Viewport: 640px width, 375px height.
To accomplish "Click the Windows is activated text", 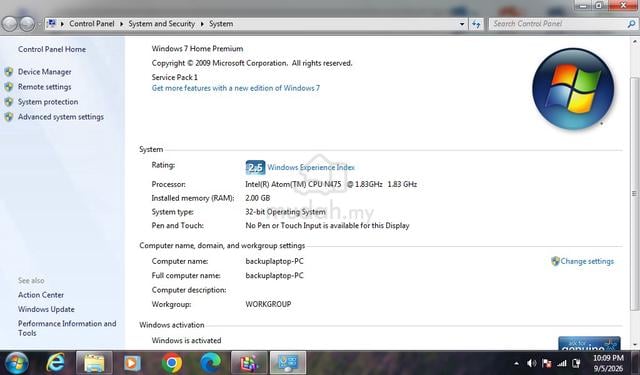I will [x=187, y=340].
